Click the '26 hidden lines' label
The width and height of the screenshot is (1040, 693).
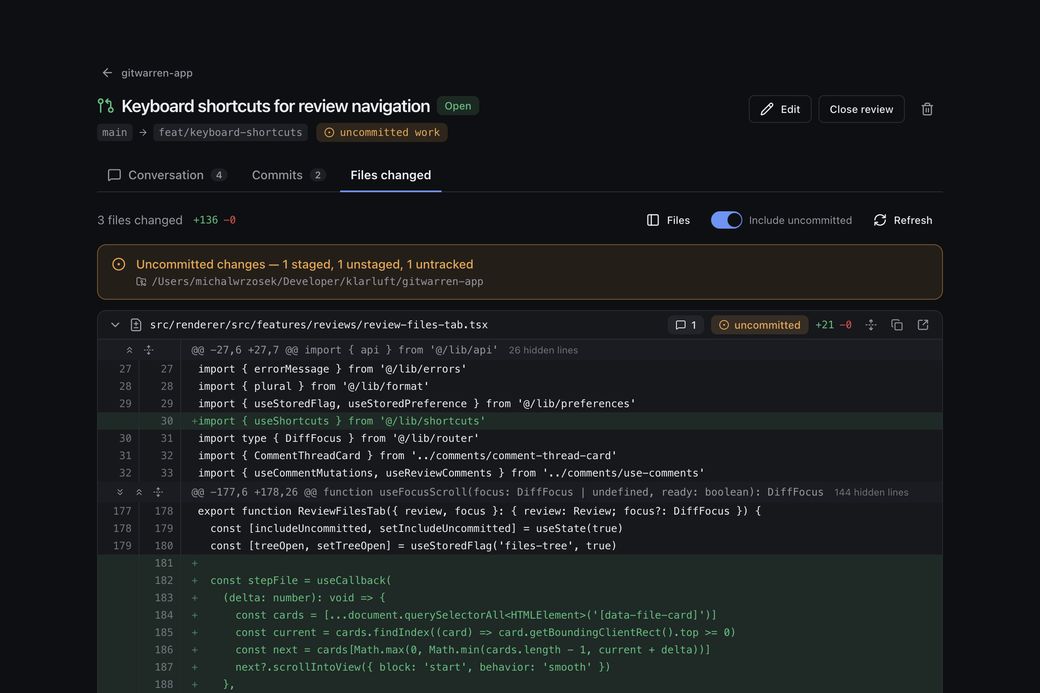click(543, 350)
